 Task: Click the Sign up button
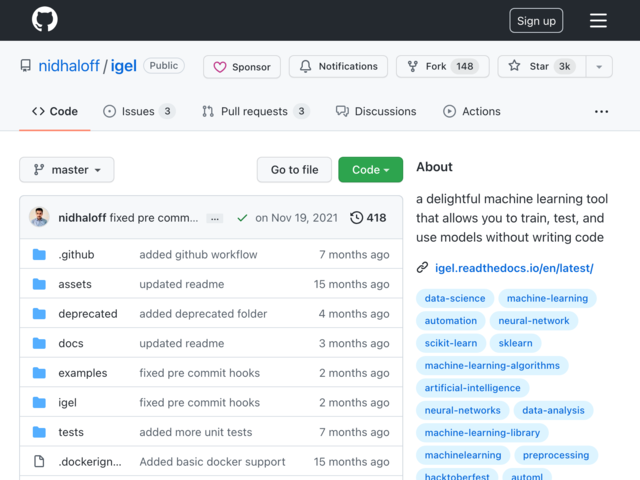pyautogui.click(x=536, y=20)
